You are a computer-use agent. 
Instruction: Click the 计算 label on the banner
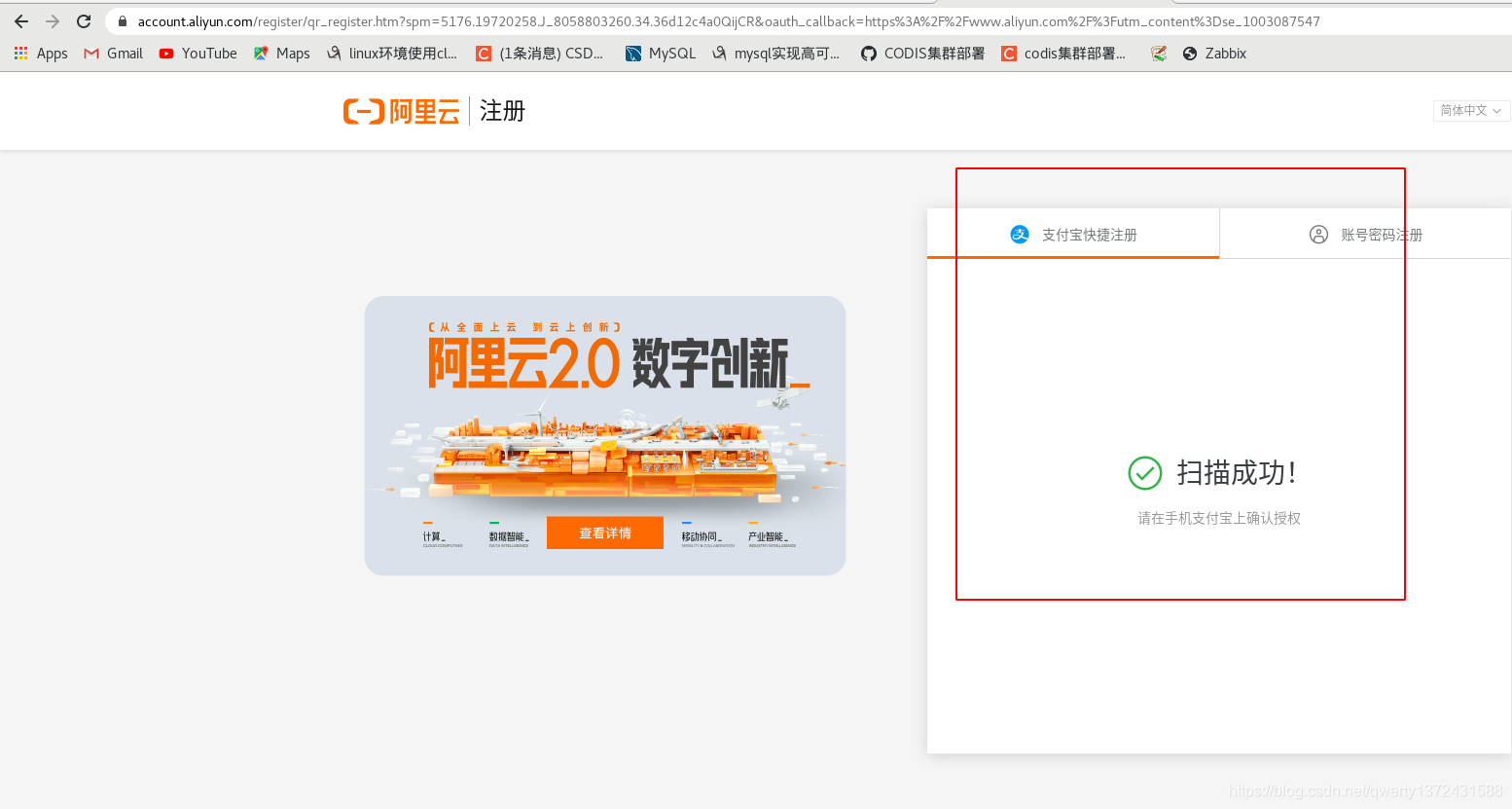click(x=435, y=536)
